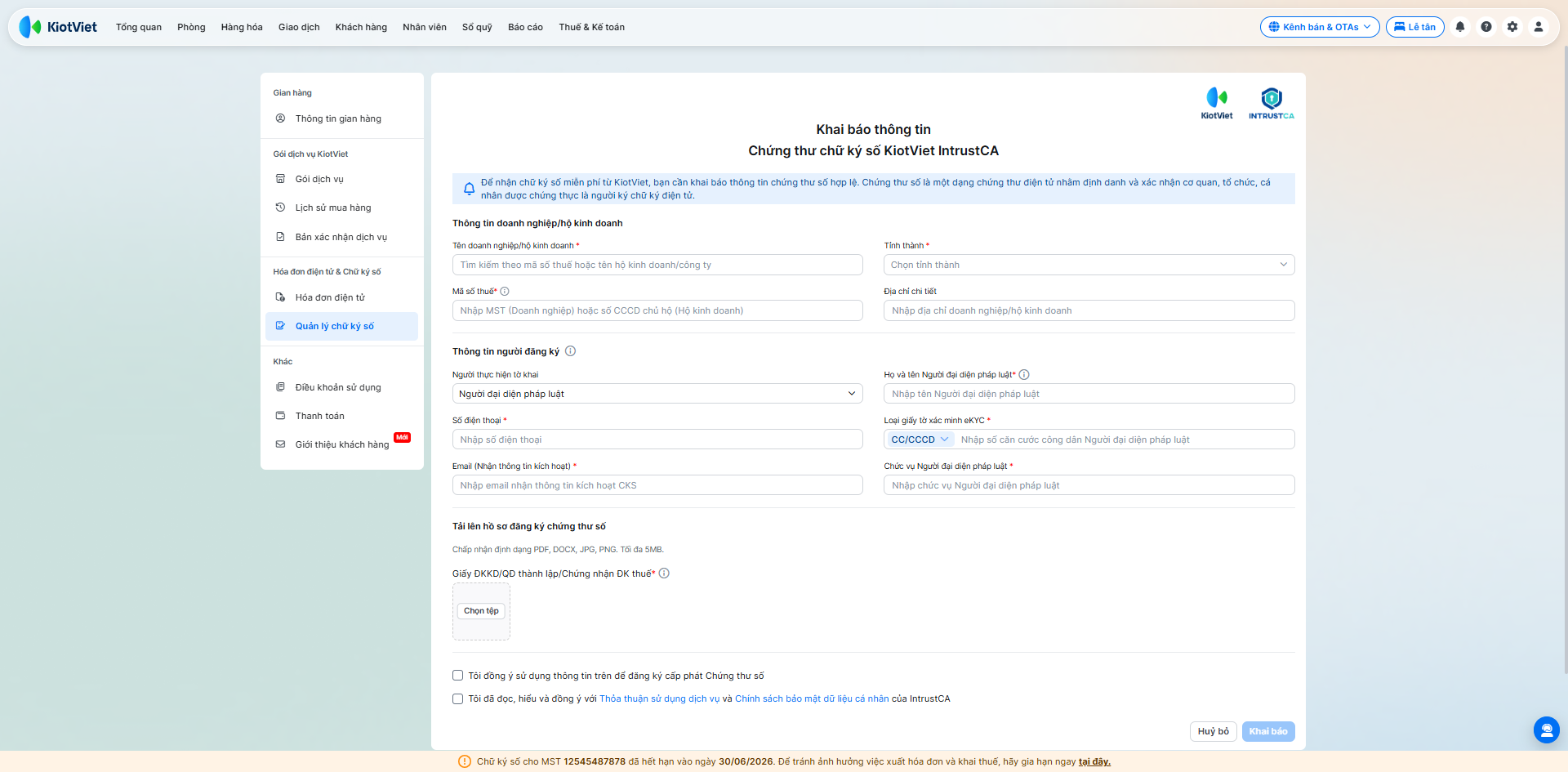The width and height of the screenshot is (1568, 772).
Task: Click the Địa chỉ chi tiết input field
Action: 1089,310
